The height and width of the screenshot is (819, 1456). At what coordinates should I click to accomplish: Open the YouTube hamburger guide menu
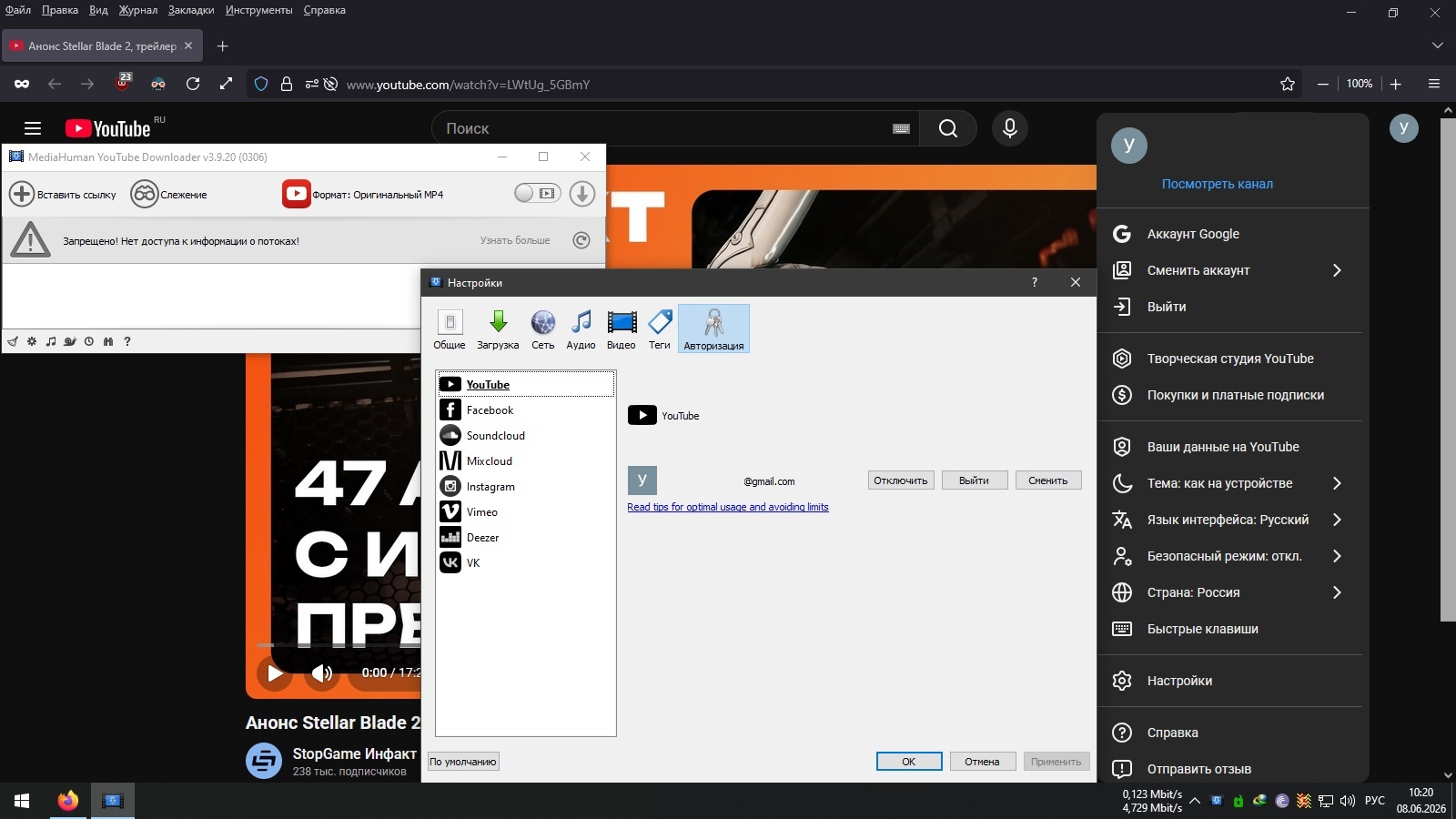(33, 128)
